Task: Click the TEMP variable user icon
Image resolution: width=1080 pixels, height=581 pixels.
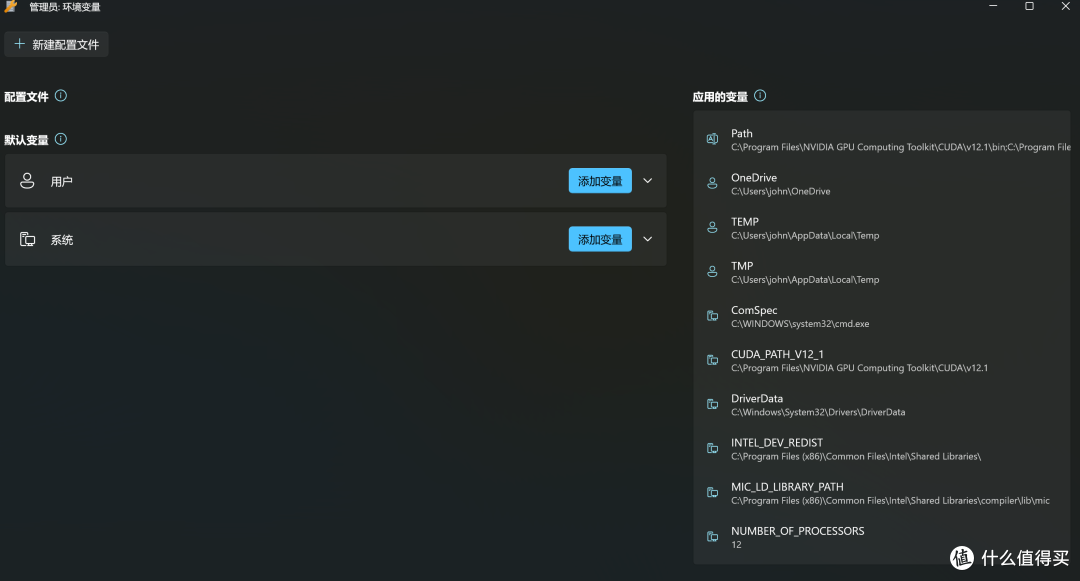Action: (x=712, y=228)
